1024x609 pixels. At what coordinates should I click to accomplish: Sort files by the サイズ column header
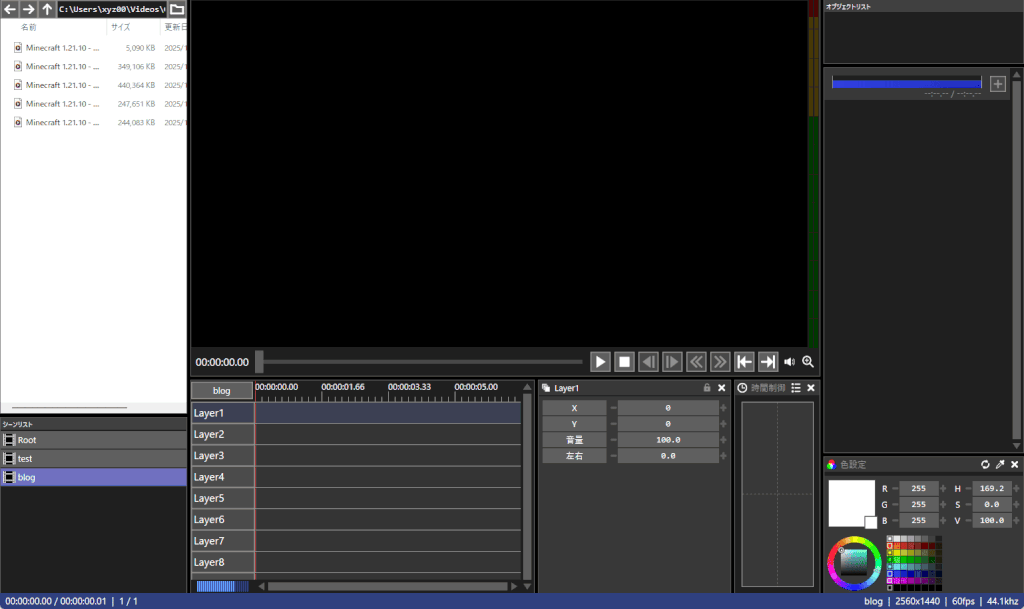point(123,27)
